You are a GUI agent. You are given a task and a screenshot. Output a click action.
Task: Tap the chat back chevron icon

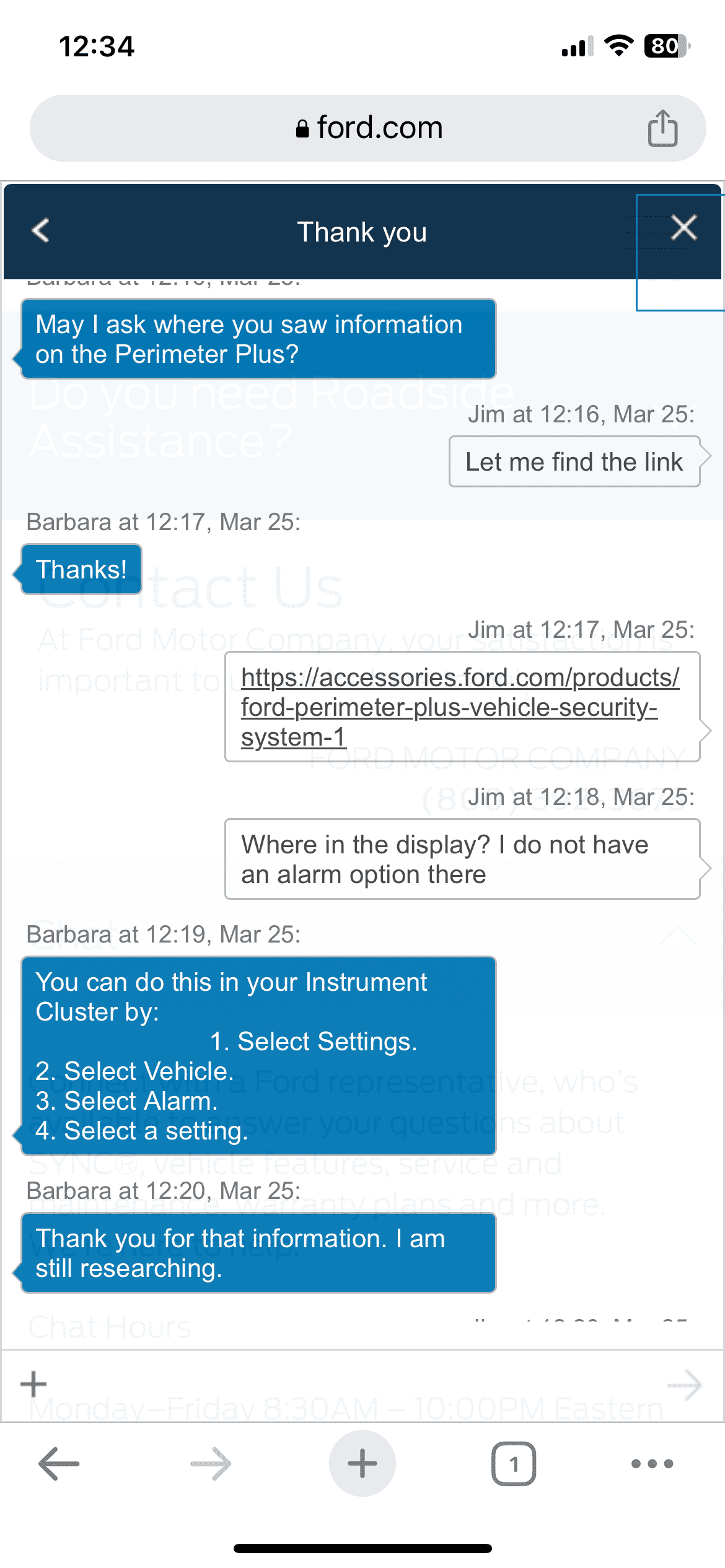click(x=41, y=231)
